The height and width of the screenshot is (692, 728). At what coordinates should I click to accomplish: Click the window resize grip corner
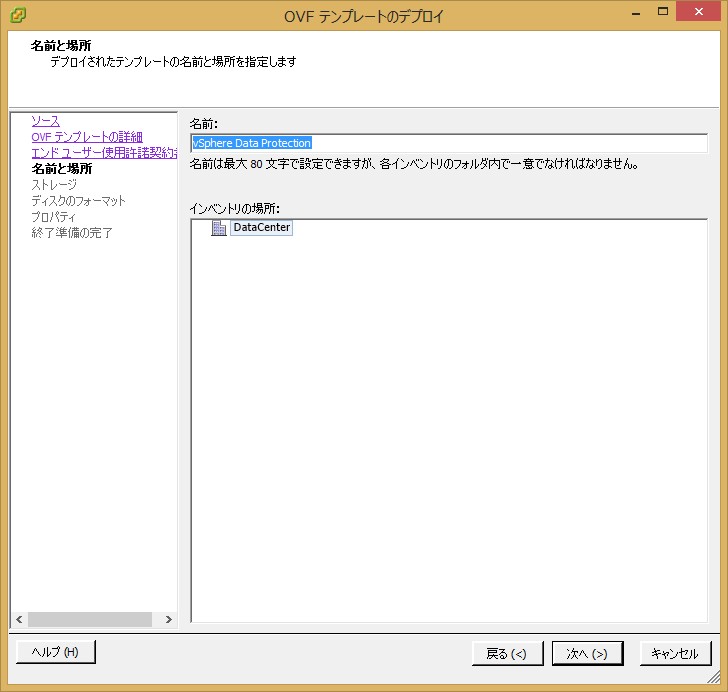[x=714, y=678]
